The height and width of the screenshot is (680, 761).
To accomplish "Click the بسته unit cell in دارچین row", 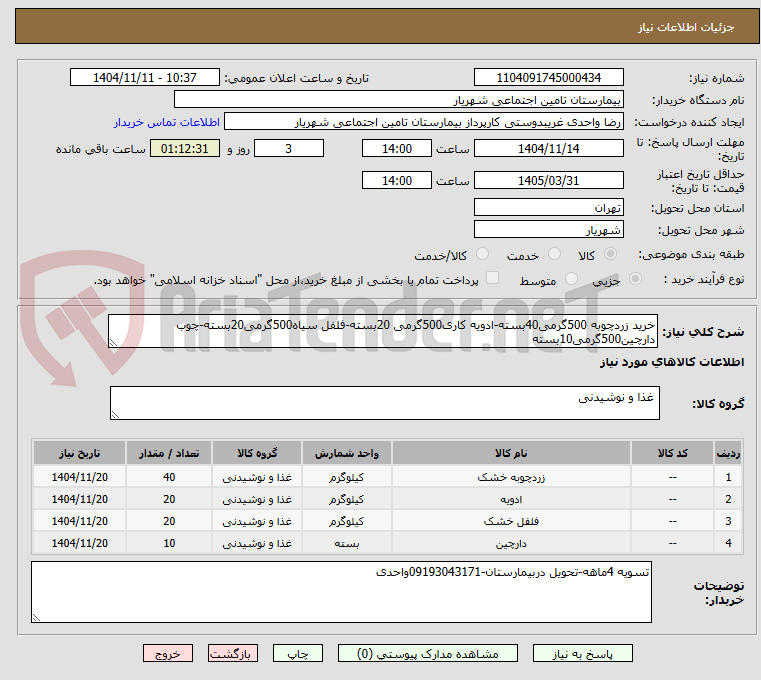I will [347, 543].
